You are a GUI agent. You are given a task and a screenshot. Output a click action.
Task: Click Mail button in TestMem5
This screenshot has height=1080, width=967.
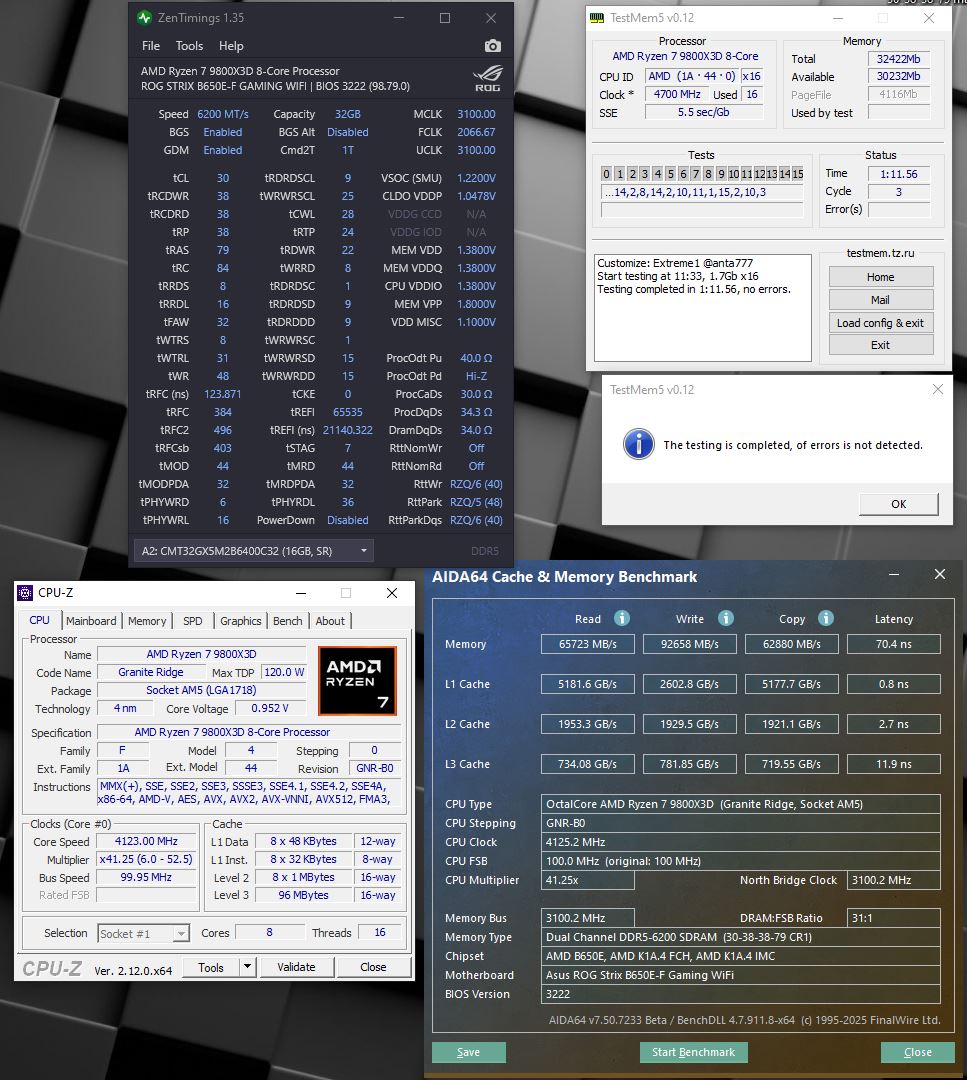[881, 300]
